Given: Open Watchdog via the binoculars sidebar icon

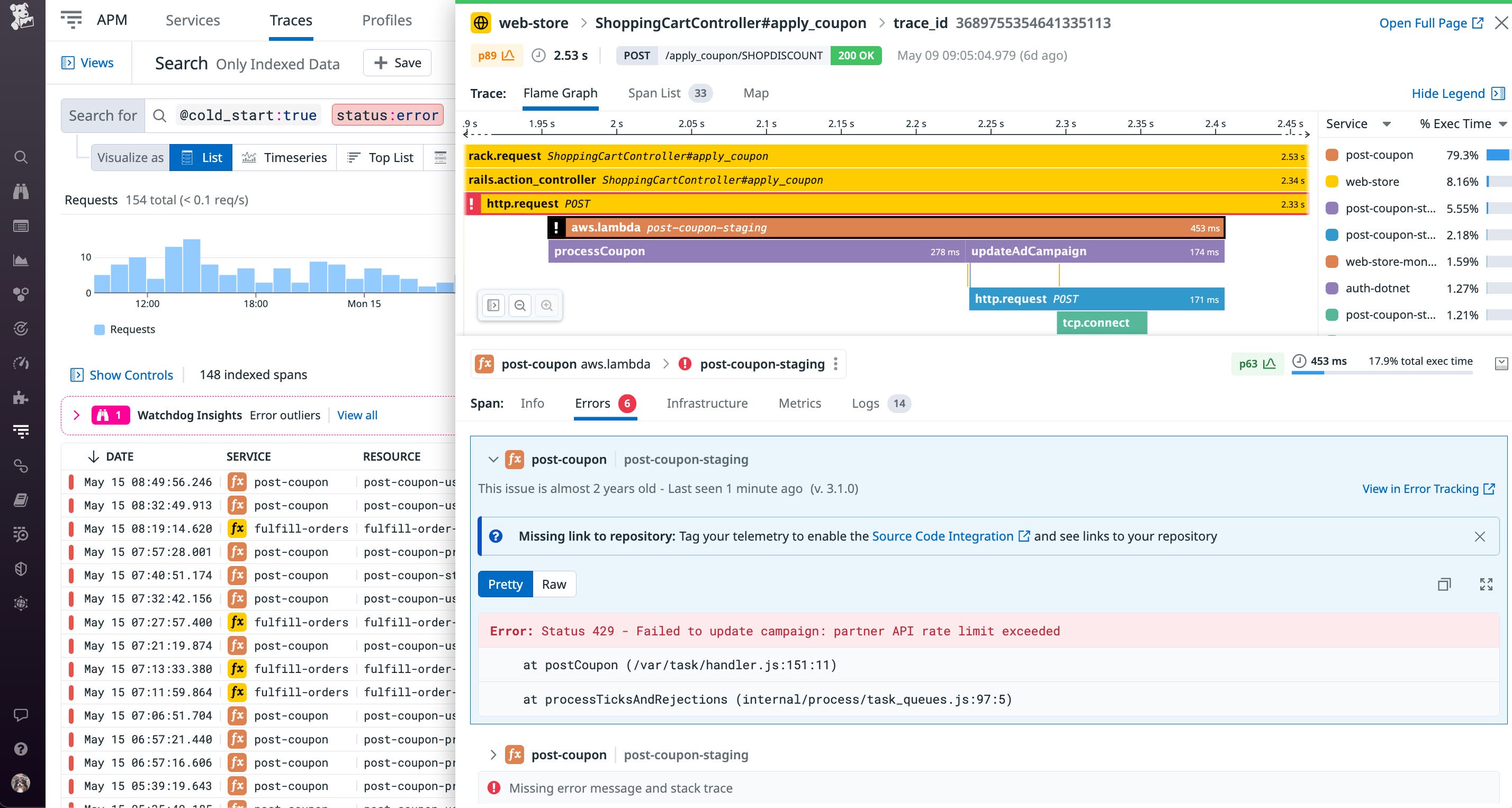Looking at the screenshot, I should [x=21, y=192].
